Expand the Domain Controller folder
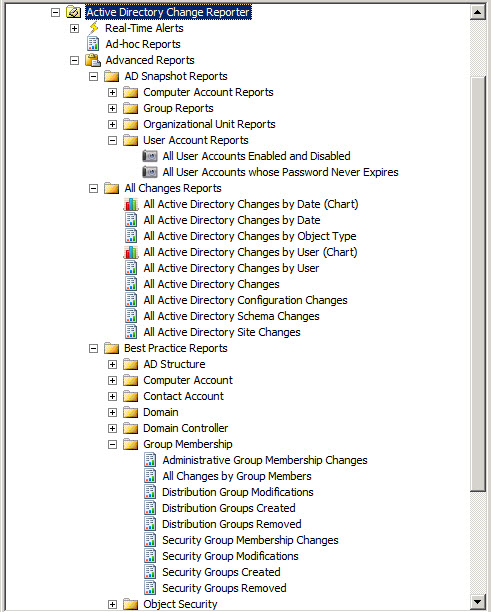This screenshot has width=491, height=612. pos(112,429)
